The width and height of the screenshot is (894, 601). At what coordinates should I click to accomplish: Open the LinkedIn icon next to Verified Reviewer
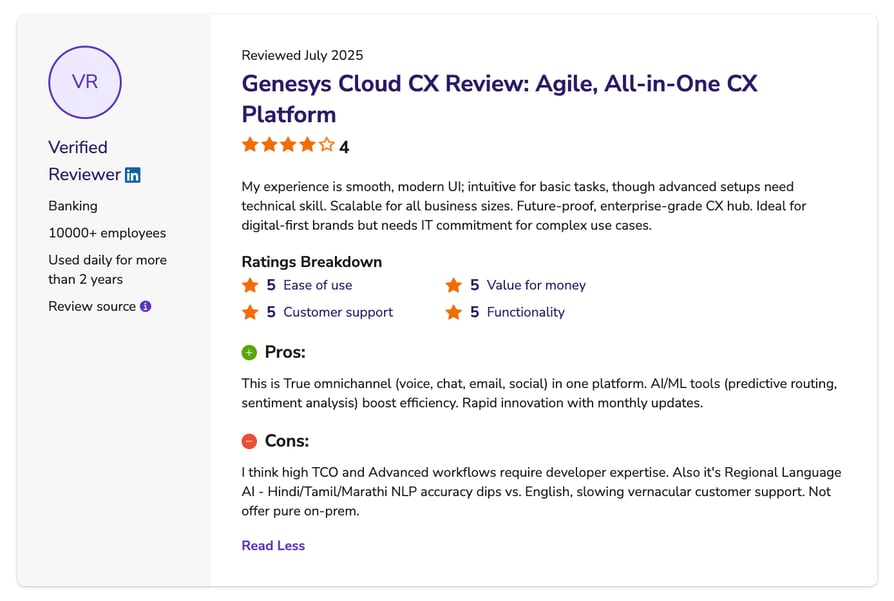pyautogui.click(x=133, y=175)
